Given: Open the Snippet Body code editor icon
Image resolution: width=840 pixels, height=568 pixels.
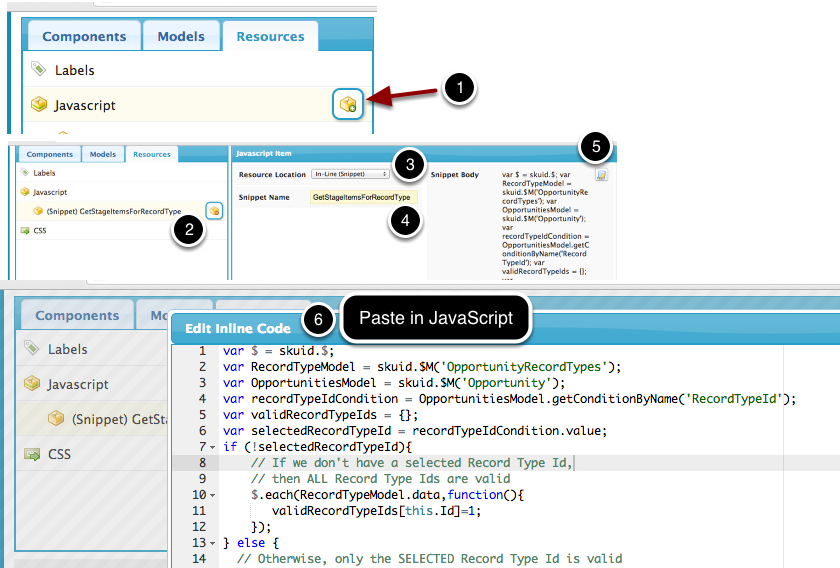Looking at the screenshot, I should [x=602, y=174].
